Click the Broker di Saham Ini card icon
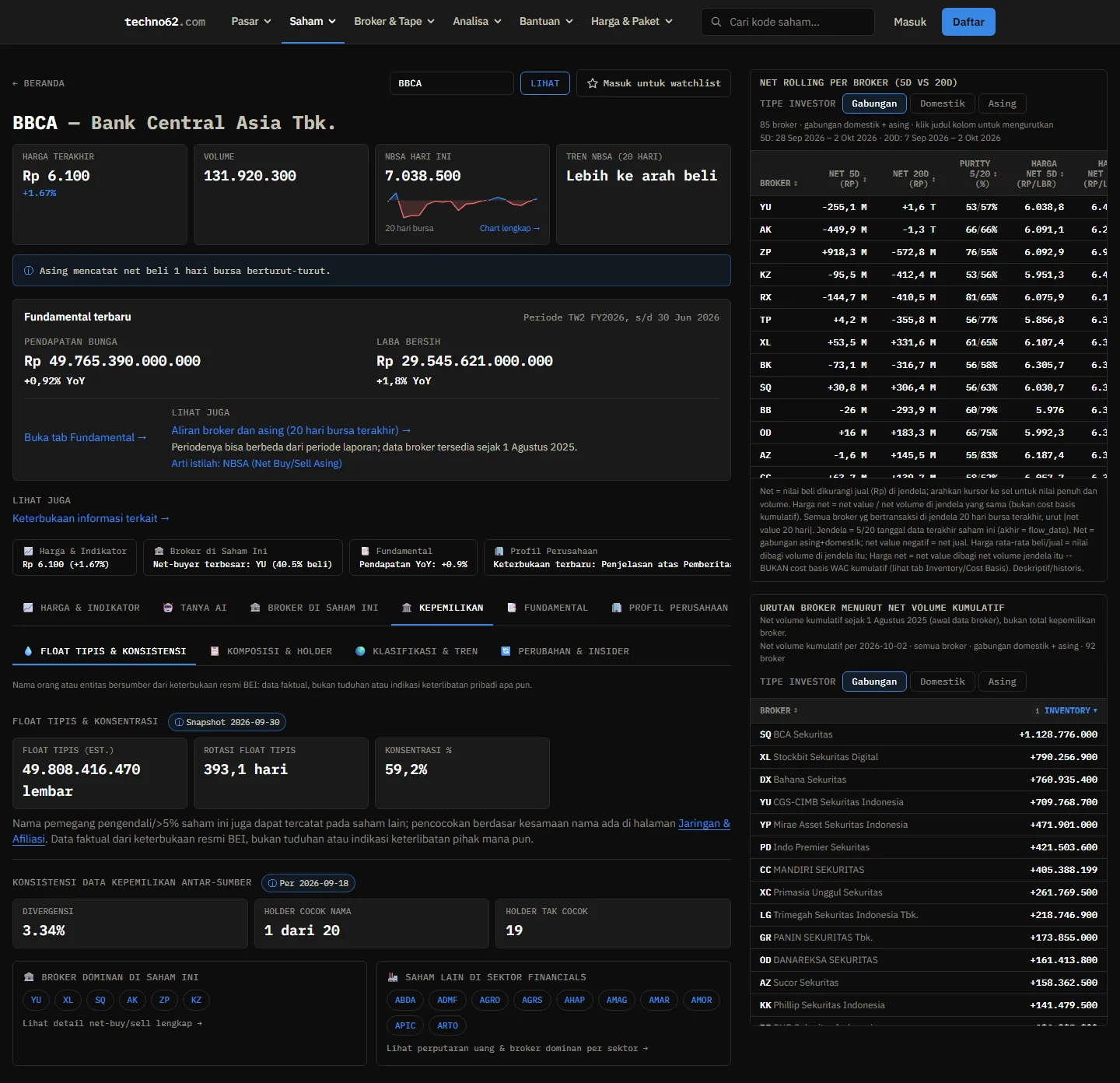Viewport: 1120px width, 1083px height. [159, 551]
